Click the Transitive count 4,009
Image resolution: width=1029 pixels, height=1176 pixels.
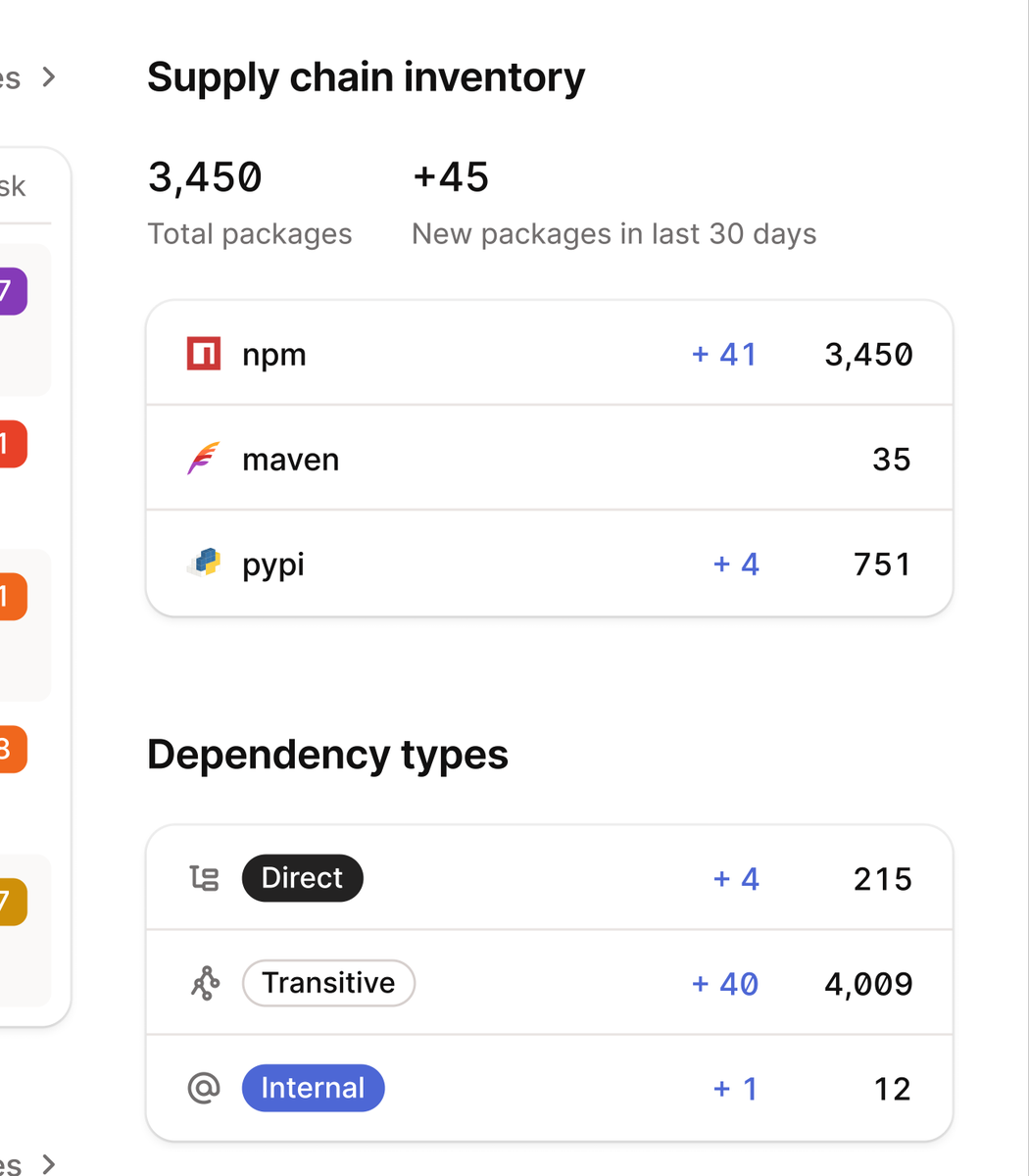pyautogui.click(x=868, y=983)
